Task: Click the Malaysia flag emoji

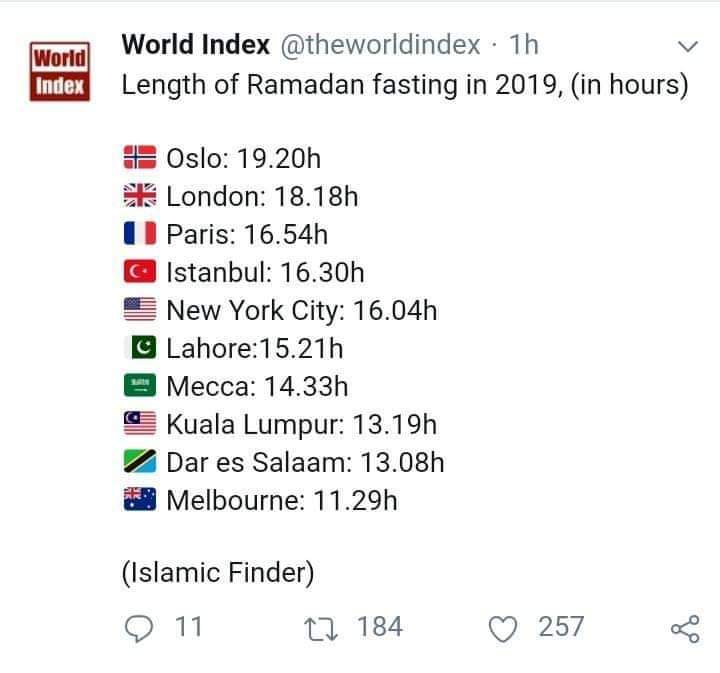Action: 140,423
